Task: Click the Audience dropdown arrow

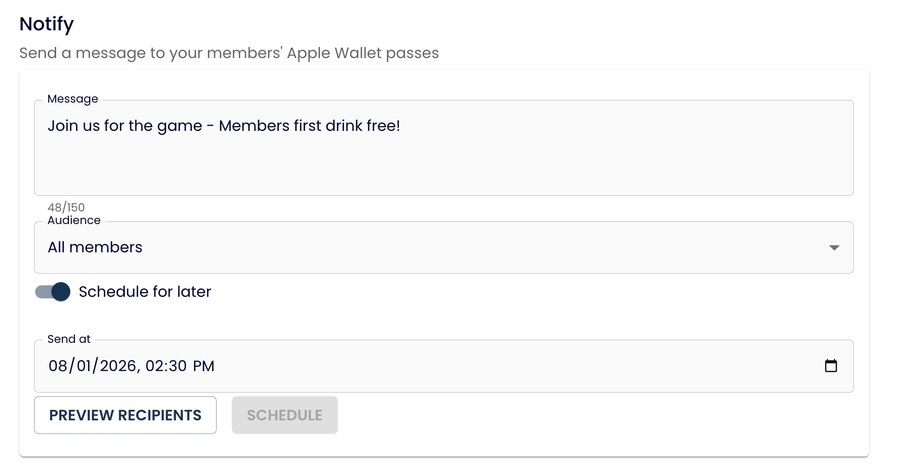Action: (834, 247)
